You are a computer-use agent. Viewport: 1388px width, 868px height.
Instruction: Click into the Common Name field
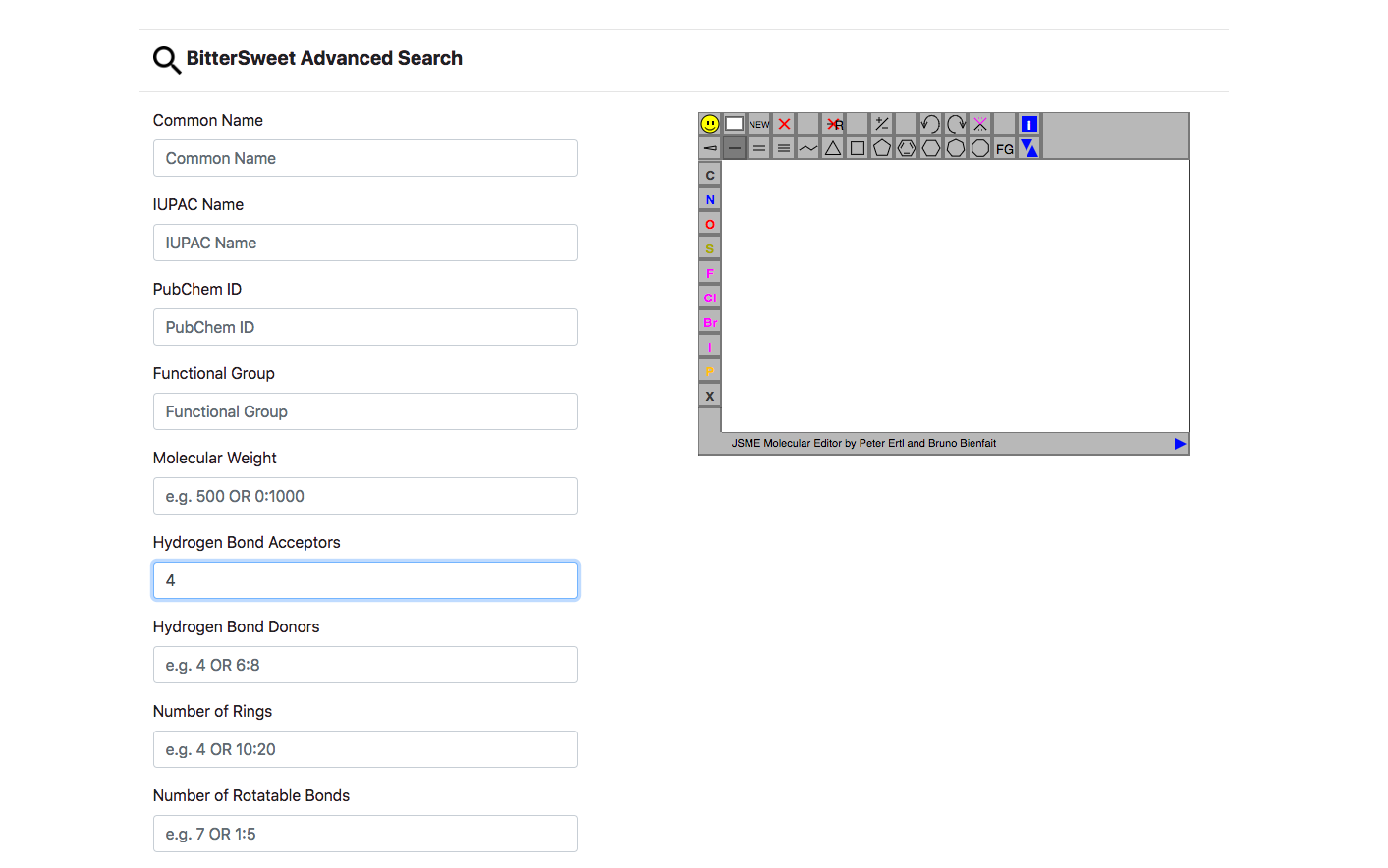[x=365, y=158]
